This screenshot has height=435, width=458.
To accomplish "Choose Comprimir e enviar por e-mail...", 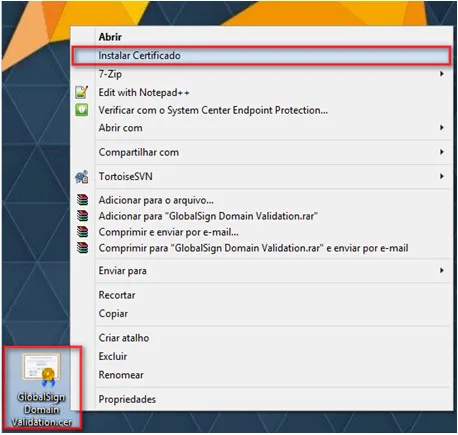I will click(x=262, y=232).
